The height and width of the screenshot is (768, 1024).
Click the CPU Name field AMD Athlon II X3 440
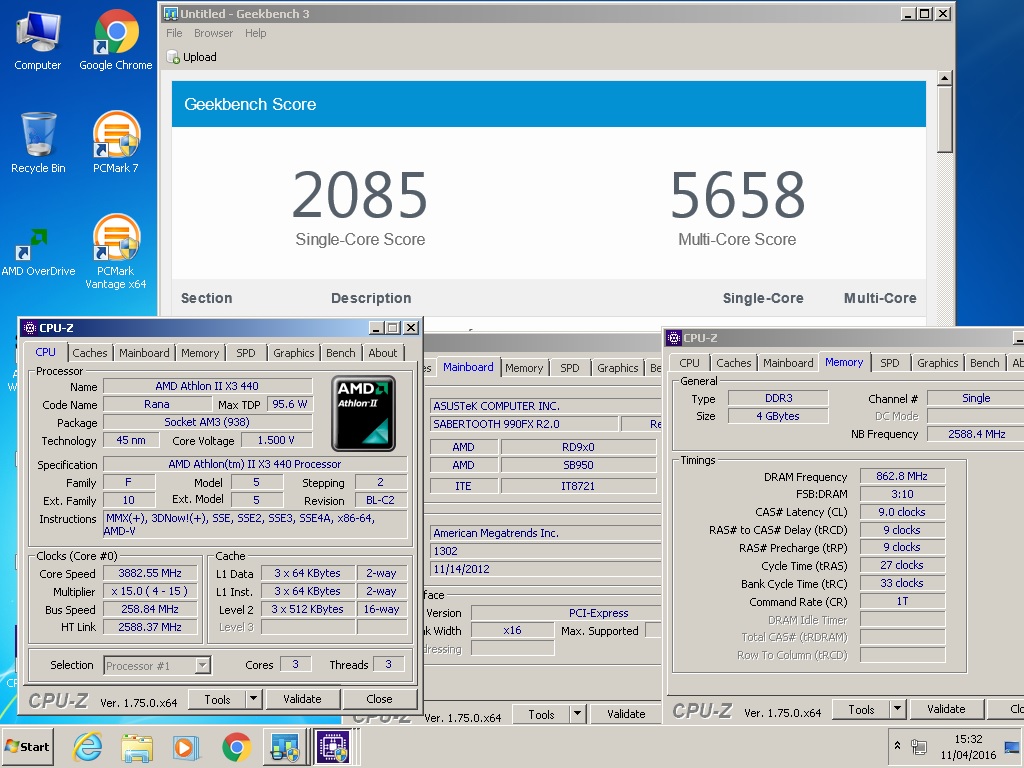tap(207, 386)
